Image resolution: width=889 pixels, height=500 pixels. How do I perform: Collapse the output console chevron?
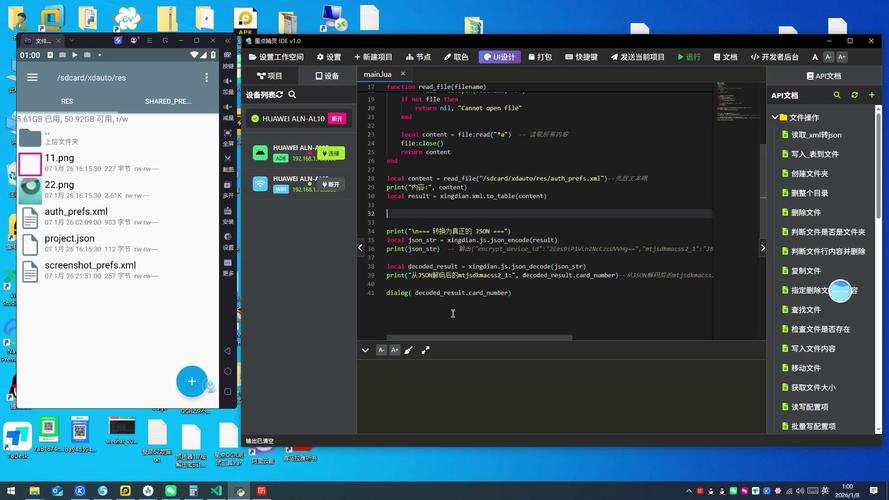click(x=365, y=350)
